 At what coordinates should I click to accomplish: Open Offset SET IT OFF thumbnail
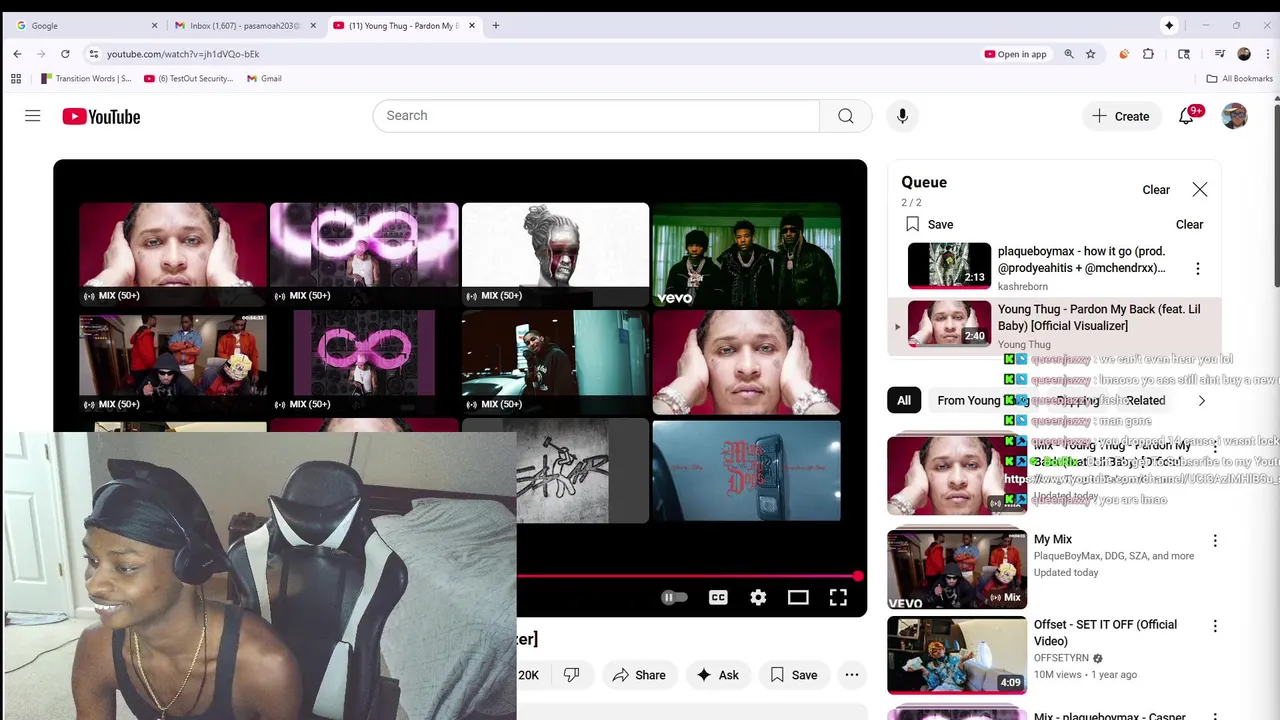(957, 655)
